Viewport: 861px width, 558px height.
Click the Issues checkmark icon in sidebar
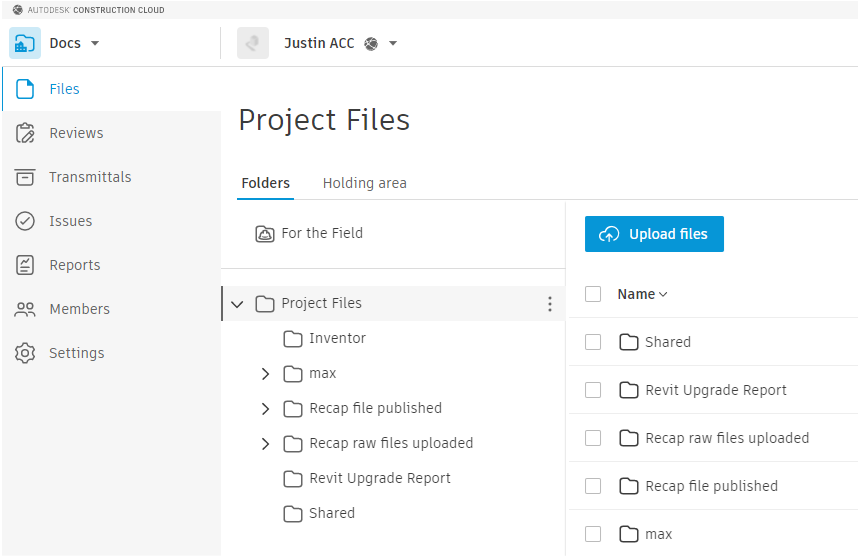tap(25, 221)
